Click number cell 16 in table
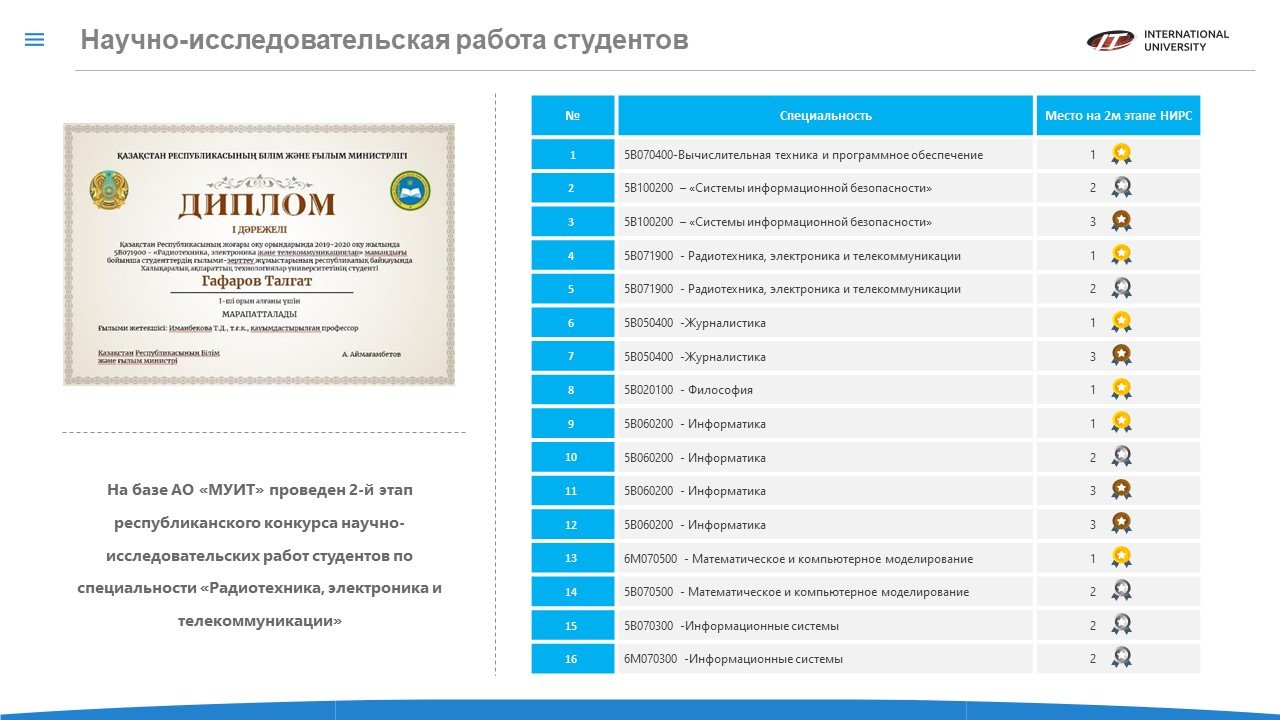Viewport: 1280px width, 720px height. 573,658
